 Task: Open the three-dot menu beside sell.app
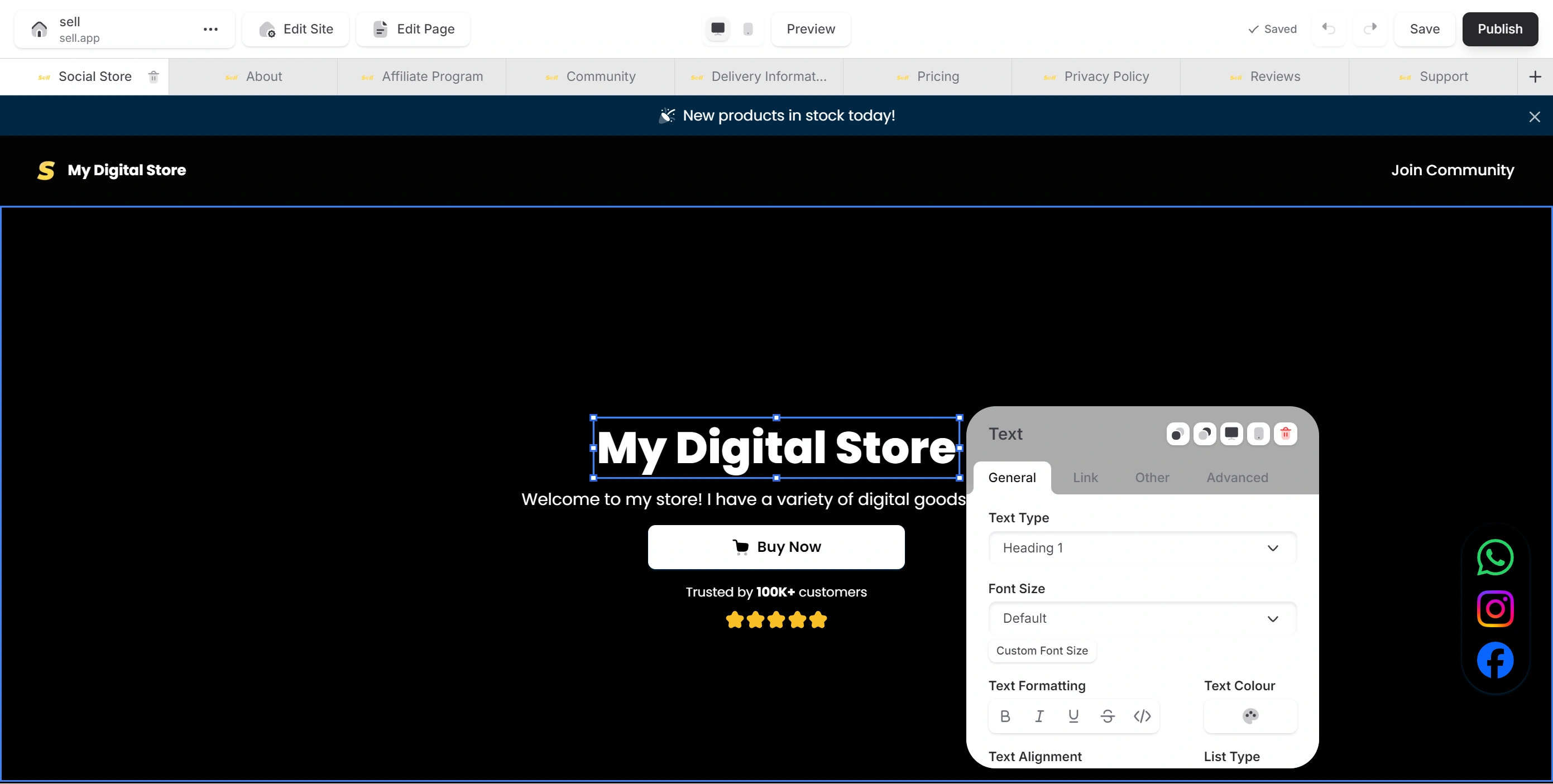coord(210,29)
